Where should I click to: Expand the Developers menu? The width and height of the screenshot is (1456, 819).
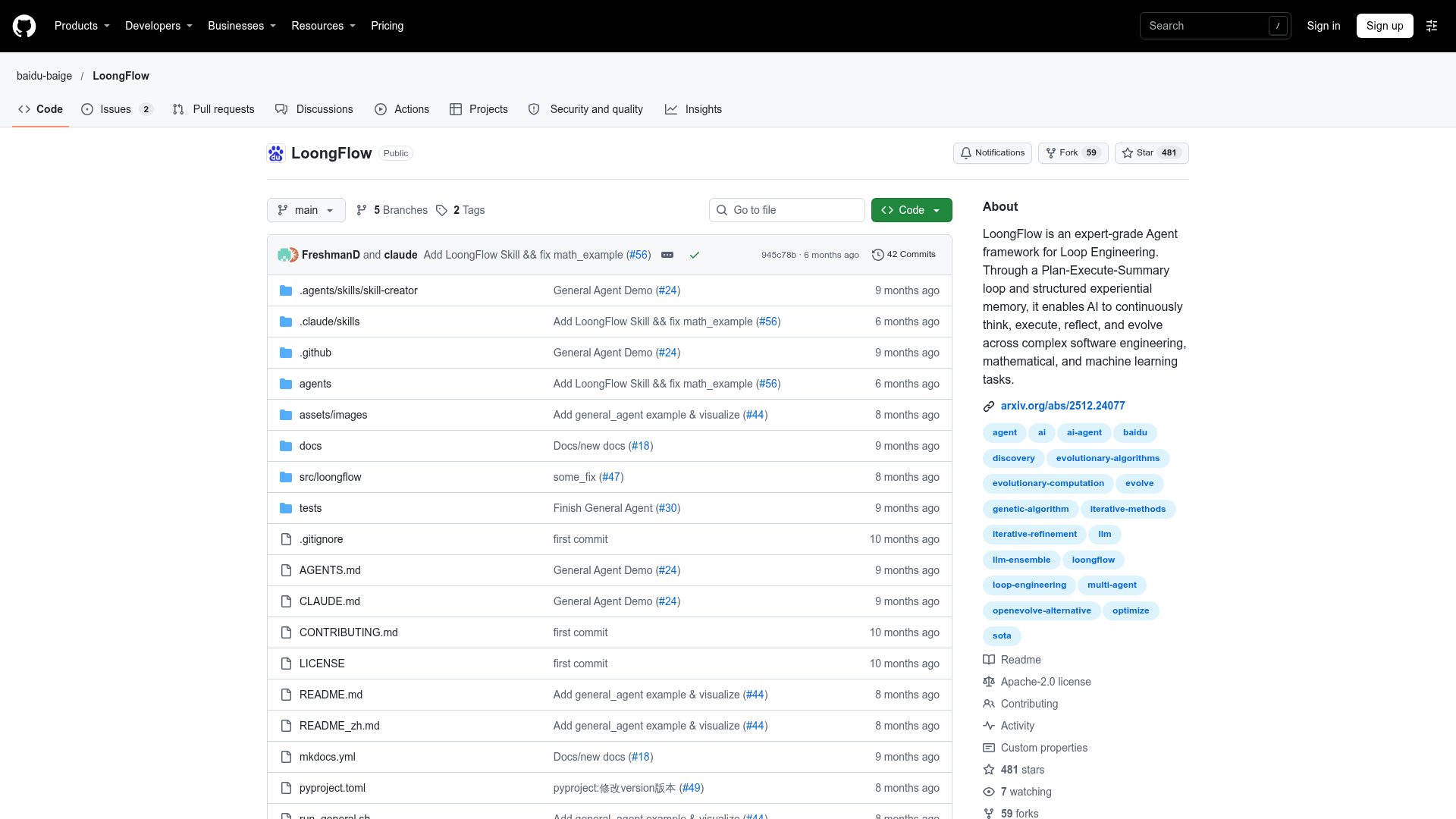[158, 26]
